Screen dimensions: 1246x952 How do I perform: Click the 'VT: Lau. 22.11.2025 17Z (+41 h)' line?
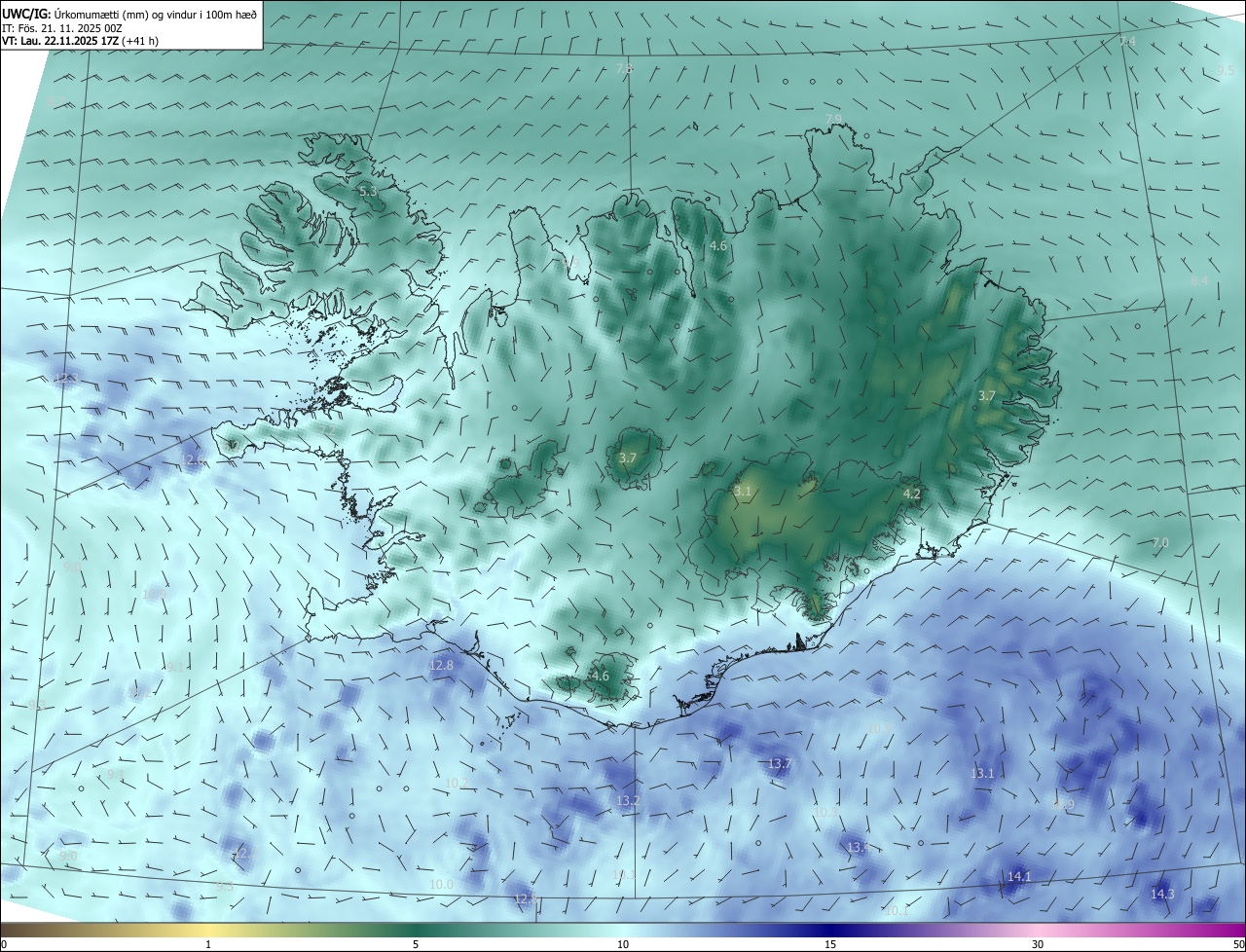[x=81, y=41]
